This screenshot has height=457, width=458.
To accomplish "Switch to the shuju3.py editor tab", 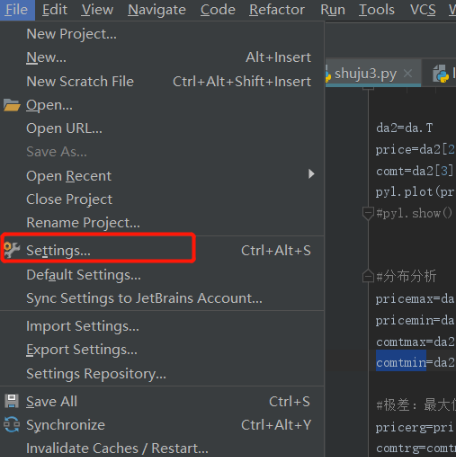I will click(x=366, y=73).
